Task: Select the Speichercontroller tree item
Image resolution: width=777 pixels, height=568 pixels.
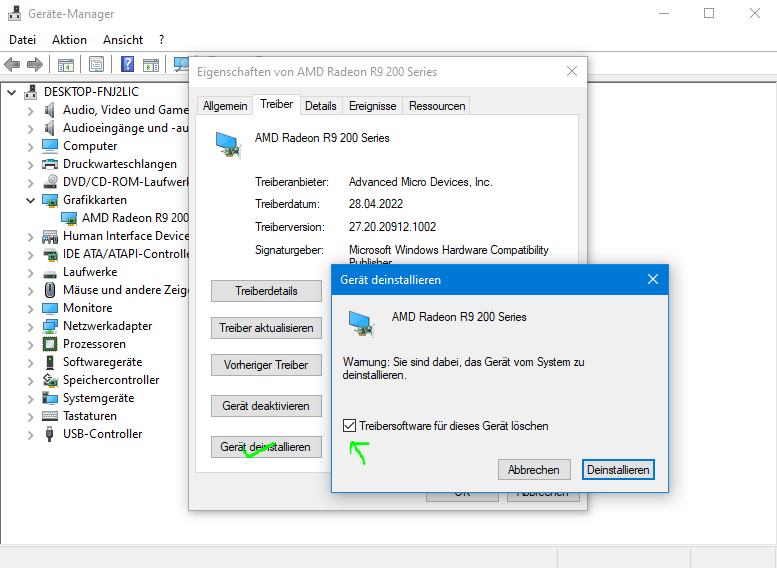Action: pos(111,380)
